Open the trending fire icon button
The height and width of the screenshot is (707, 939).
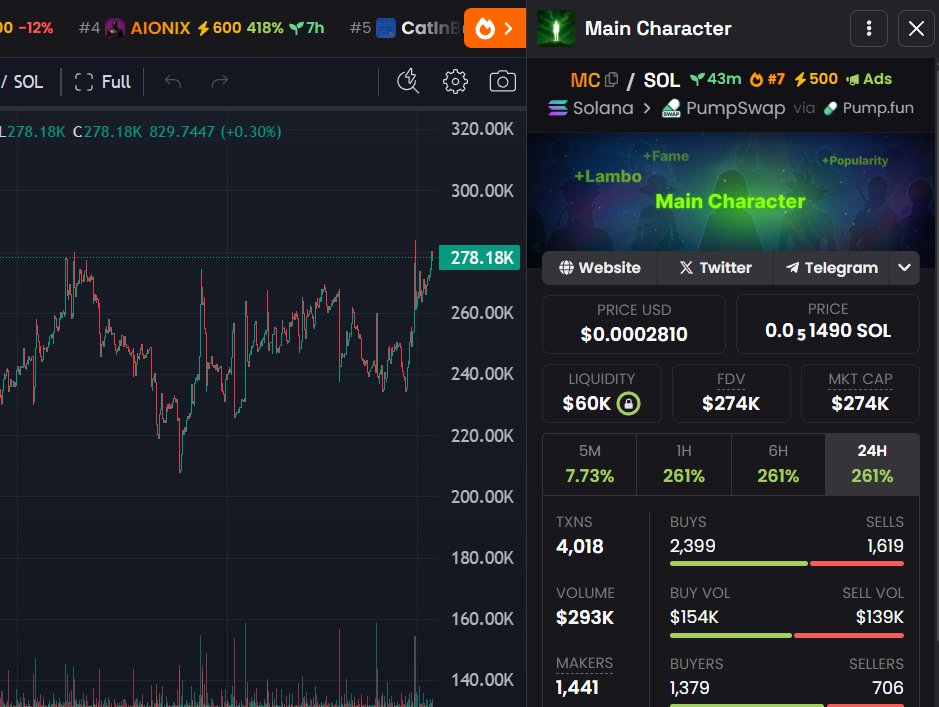pos(495,28)
